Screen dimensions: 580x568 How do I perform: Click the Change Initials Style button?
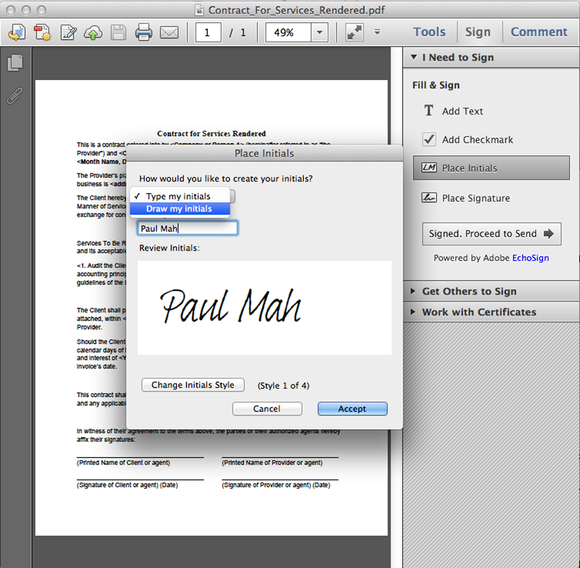pos(193,385)
